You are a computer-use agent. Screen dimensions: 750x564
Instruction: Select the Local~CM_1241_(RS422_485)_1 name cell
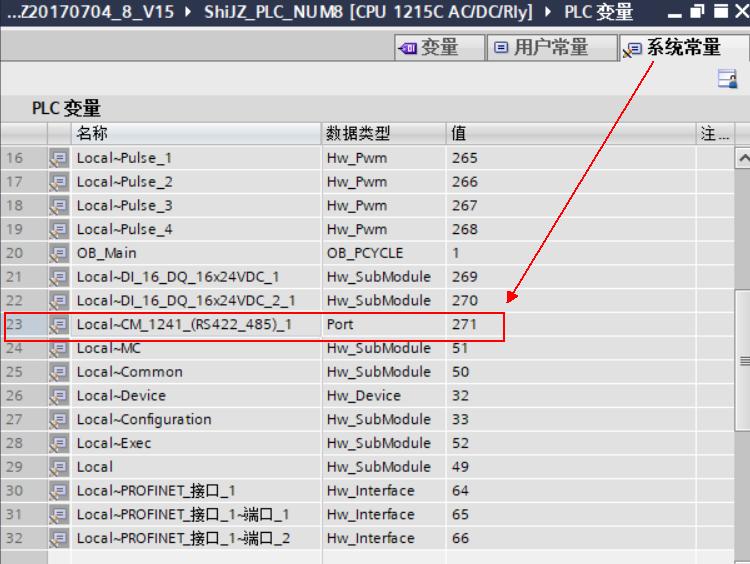pos(196,324)
